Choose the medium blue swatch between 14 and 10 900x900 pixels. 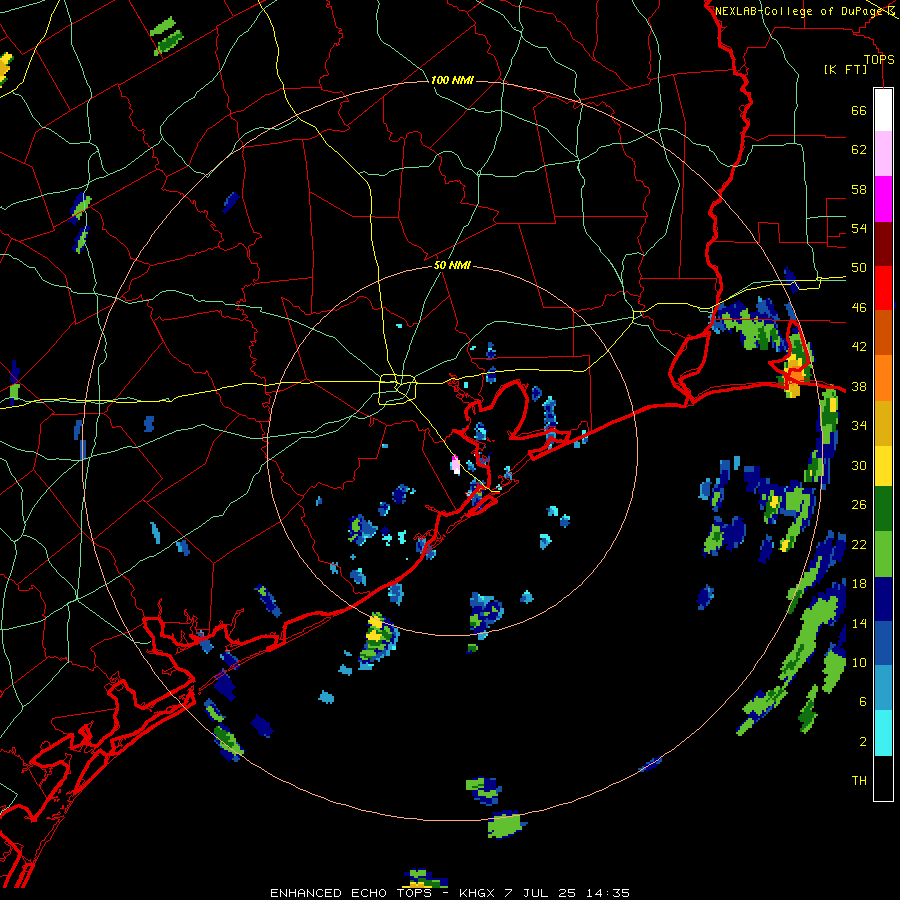(x=883, y=643)
